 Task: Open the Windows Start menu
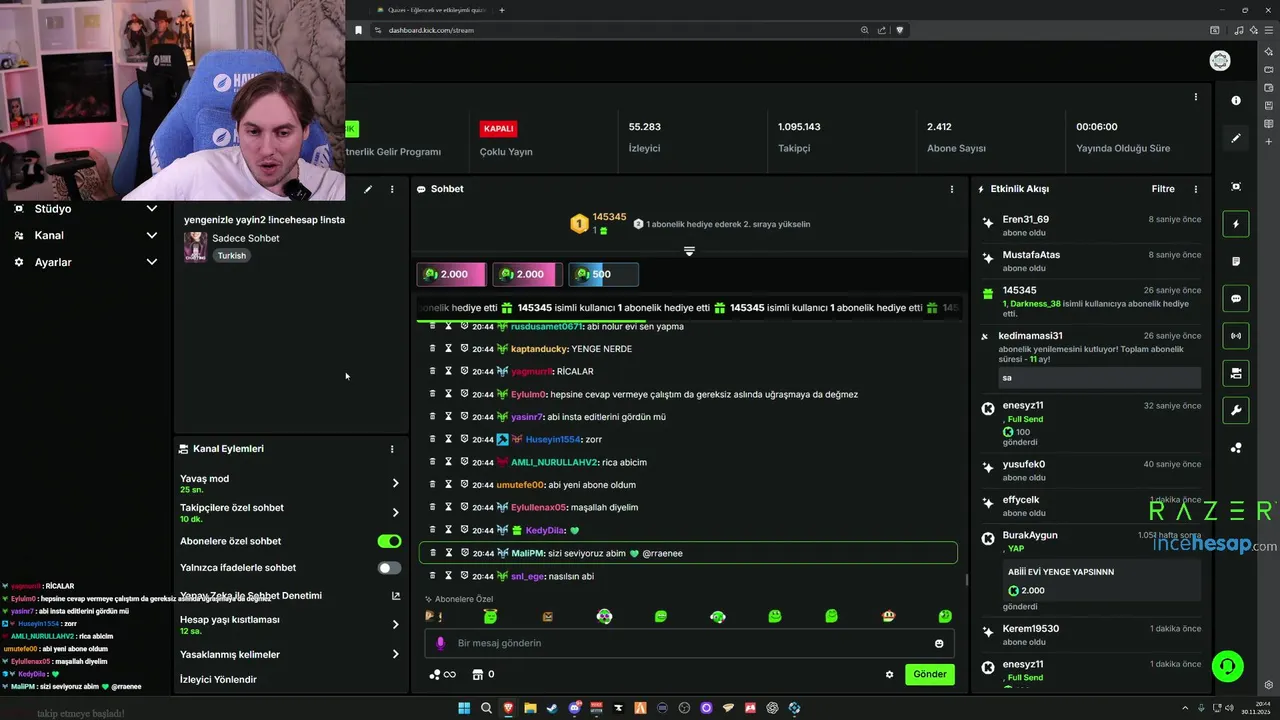(464, 708)
